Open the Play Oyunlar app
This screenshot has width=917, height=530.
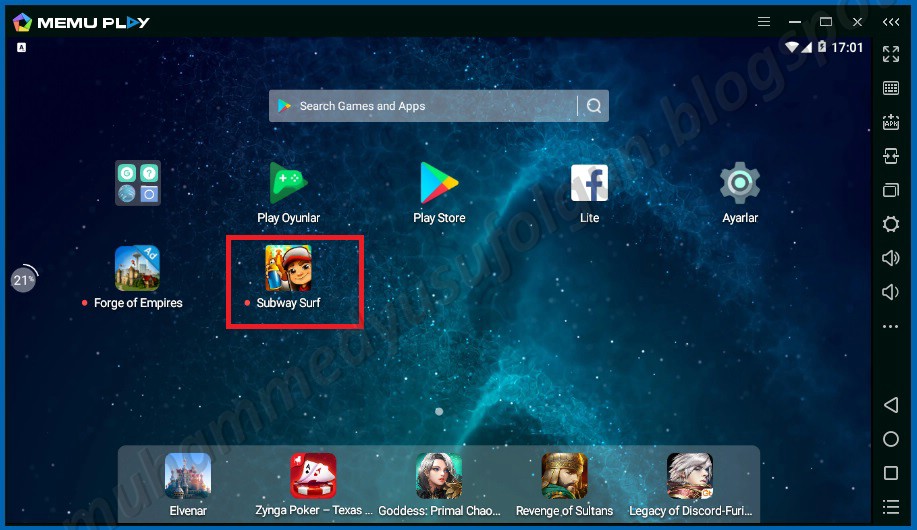tap(288, 183)
